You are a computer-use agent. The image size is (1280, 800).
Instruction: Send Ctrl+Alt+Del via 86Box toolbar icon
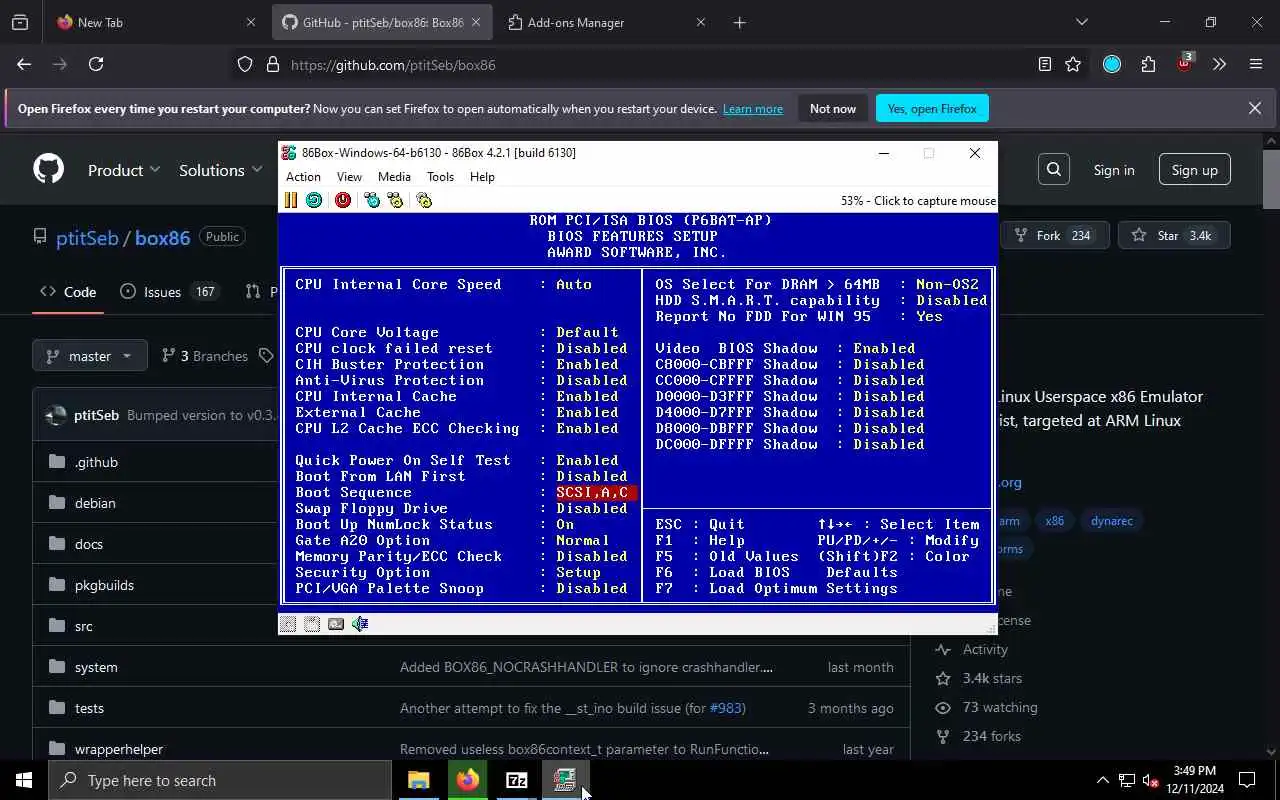[372, 200]
